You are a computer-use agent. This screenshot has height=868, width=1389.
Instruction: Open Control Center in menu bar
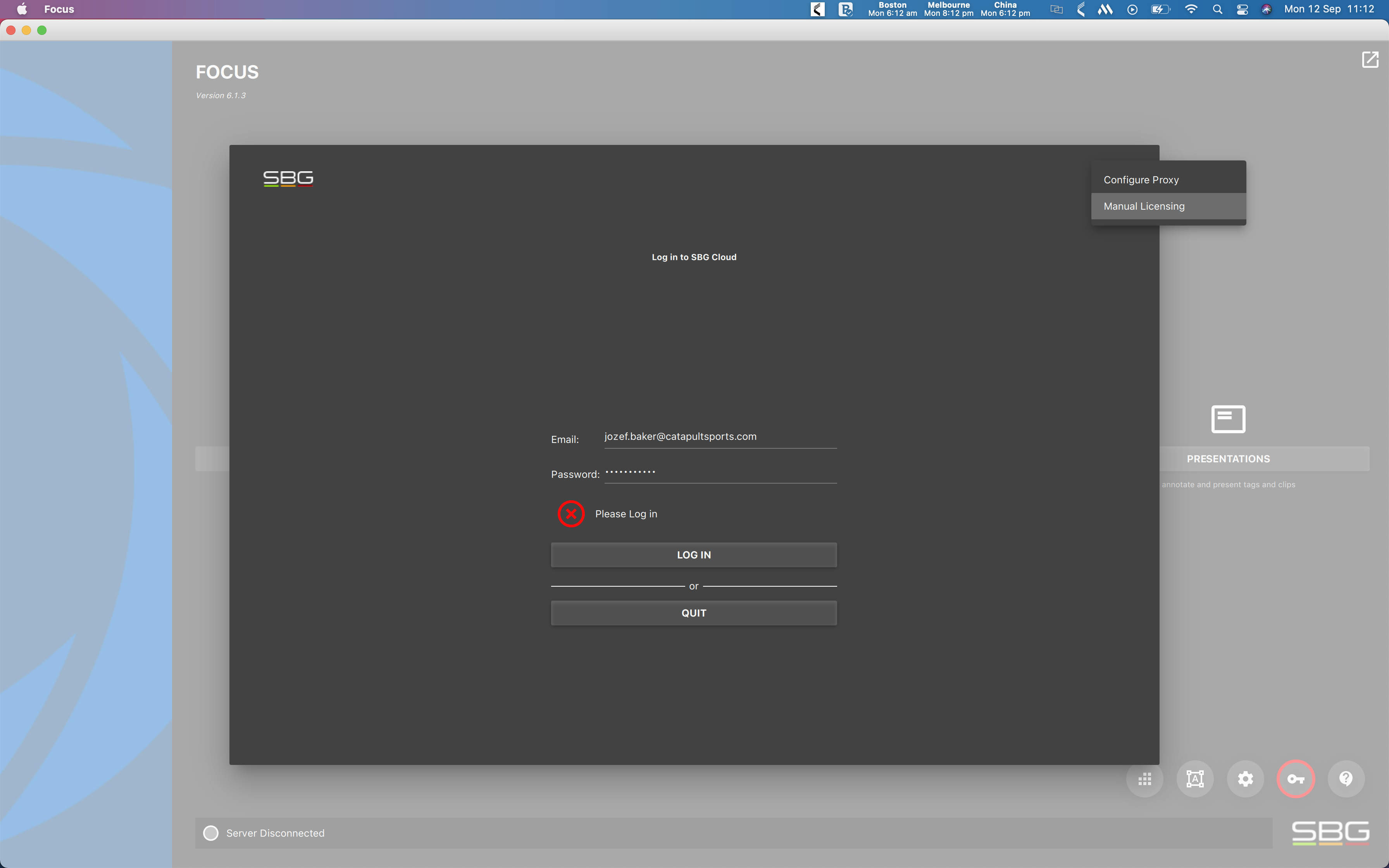[1242, 9]
